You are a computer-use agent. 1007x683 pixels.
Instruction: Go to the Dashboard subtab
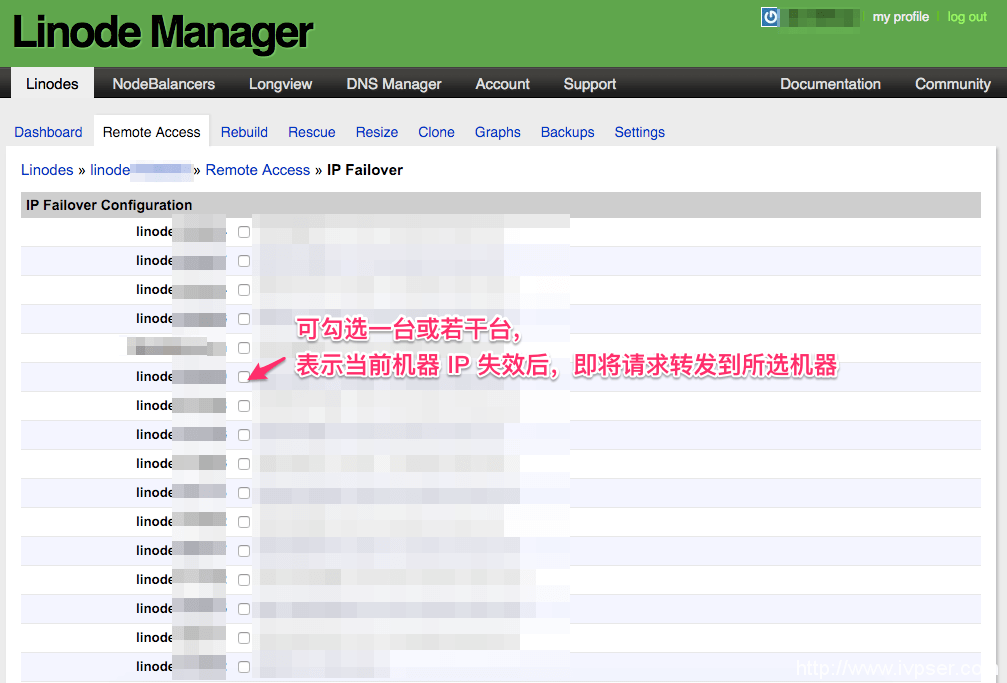[x=48, y=132]
